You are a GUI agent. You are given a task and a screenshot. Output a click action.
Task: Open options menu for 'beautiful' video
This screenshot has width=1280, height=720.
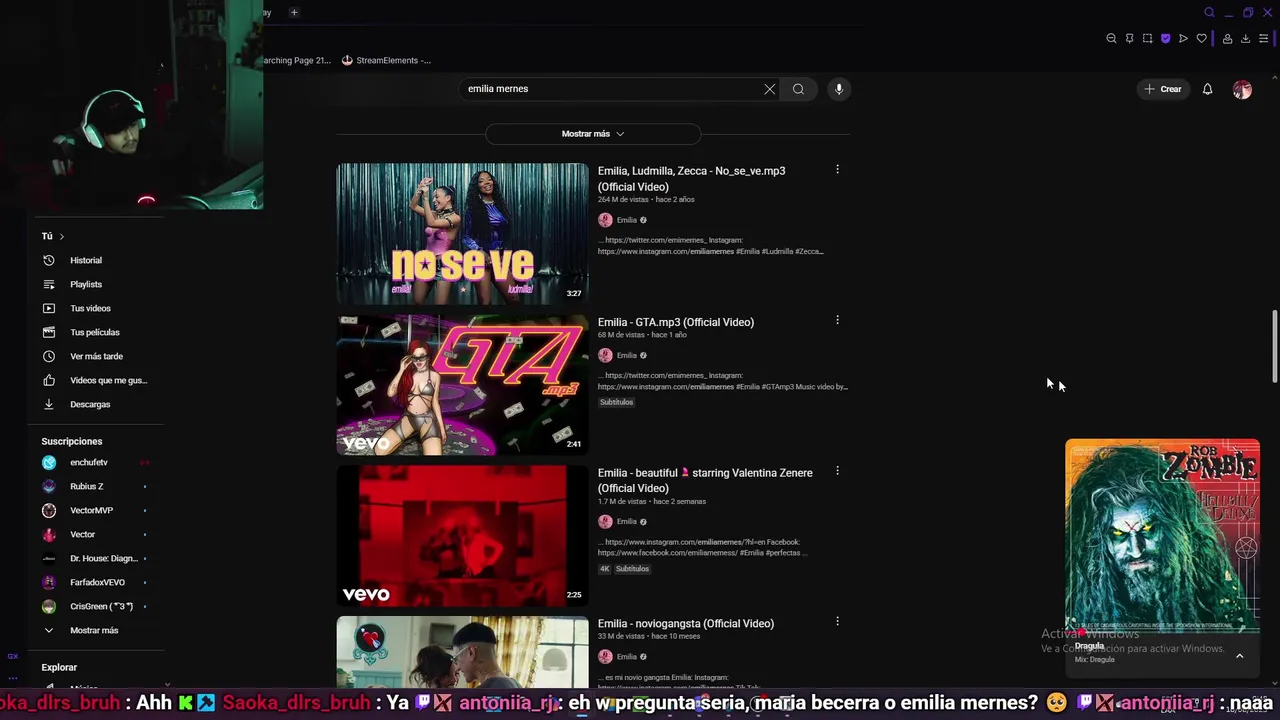coord(837,471)
